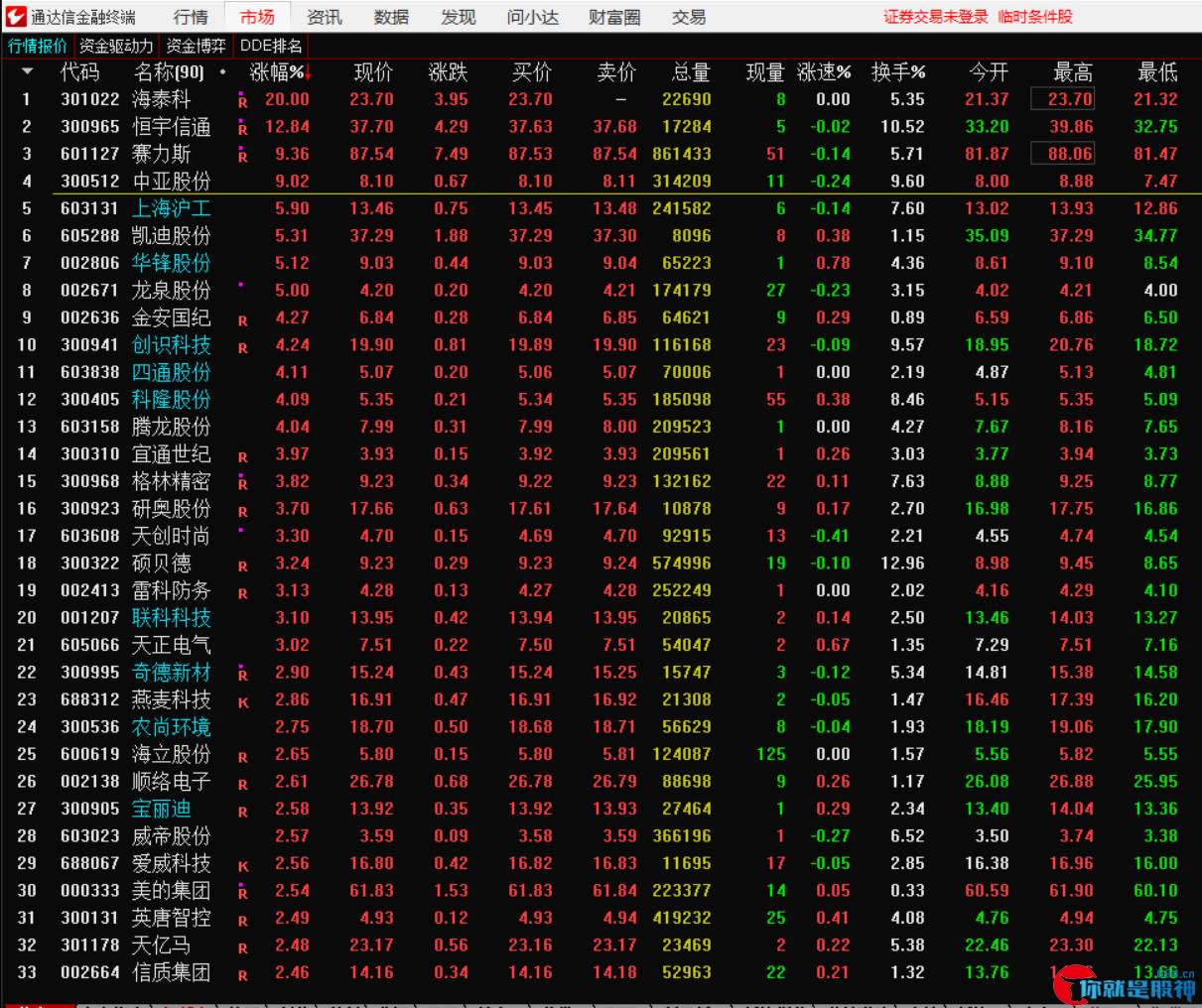Switch to the 行情报价 tab

tap(38, 46)
